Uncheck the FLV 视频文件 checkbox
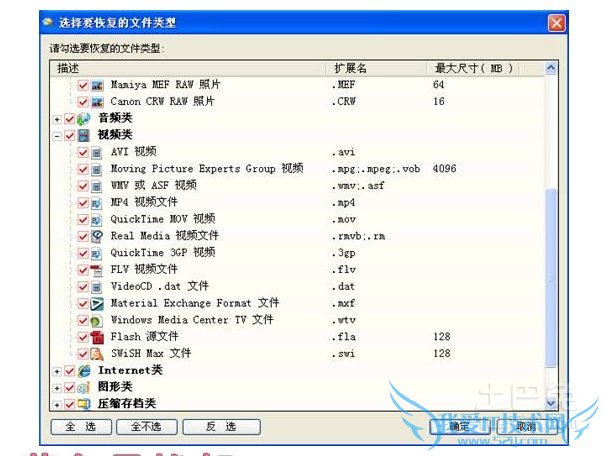The height and width of the screenshot is (456, 605). pyautogui.click(x=83, y=270)
